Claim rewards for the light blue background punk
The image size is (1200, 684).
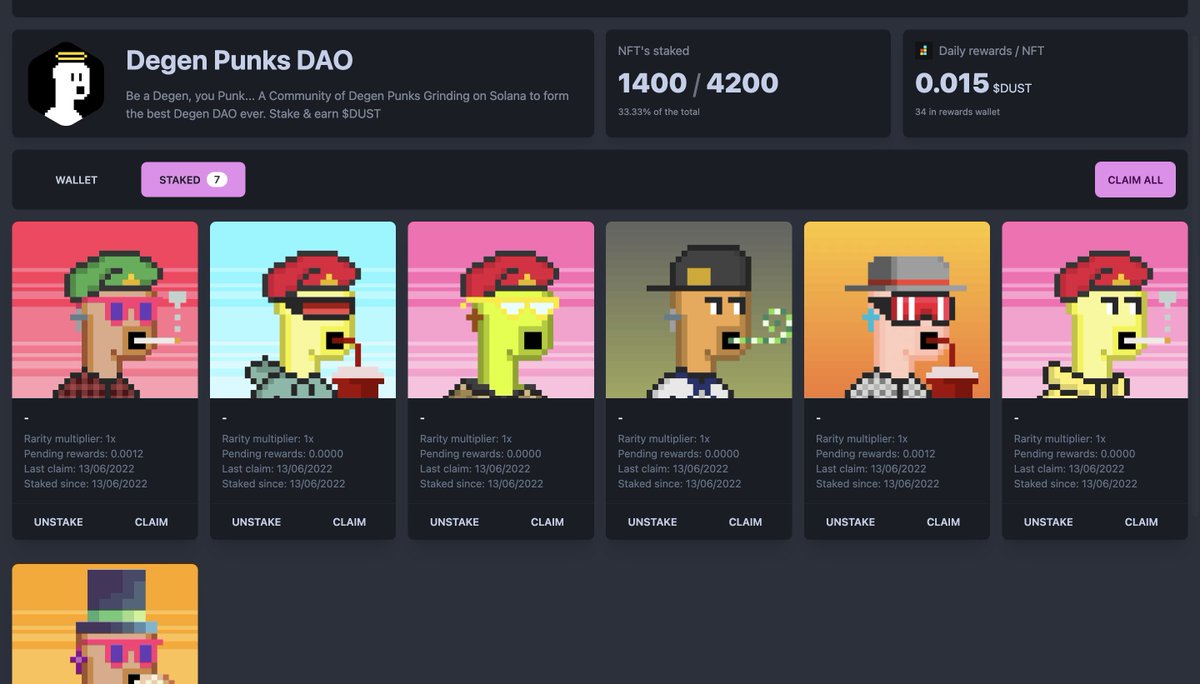pos(349,522)
